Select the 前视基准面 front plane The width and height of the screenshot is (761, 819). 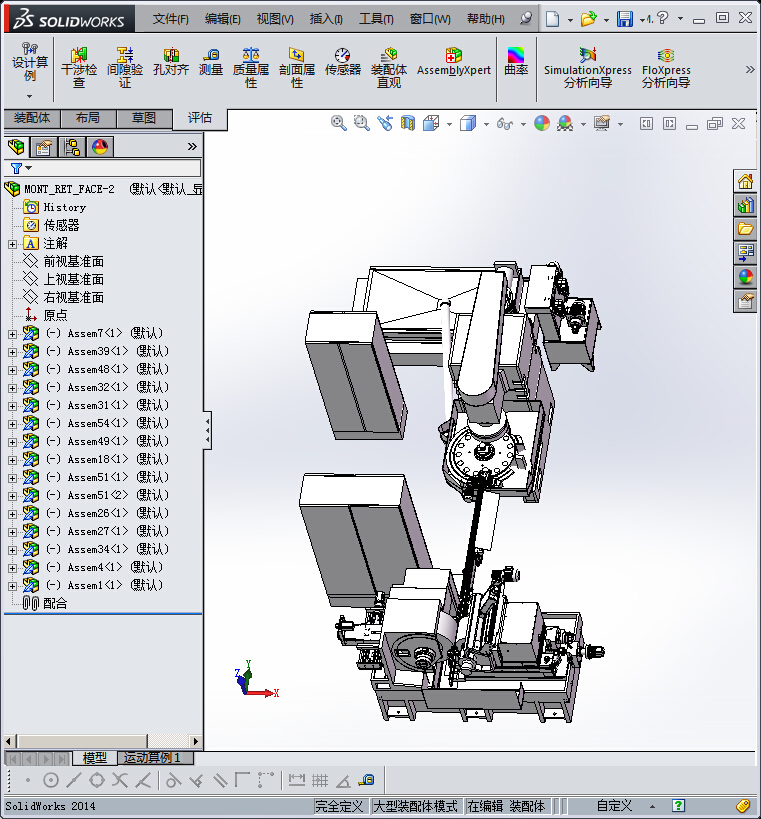(x=73, y=261)
